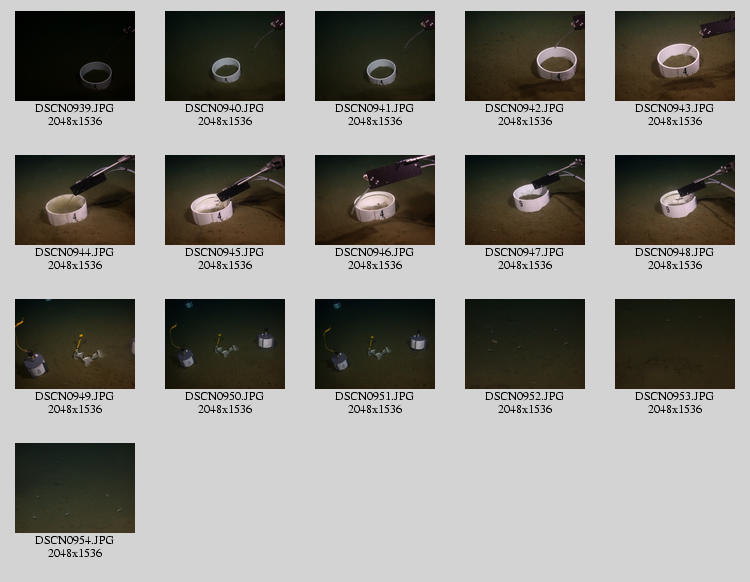Select the DSCN0940.JPG image thumbnail
The width and height of the screenshot is (750, 582).
tap(225, 56)
